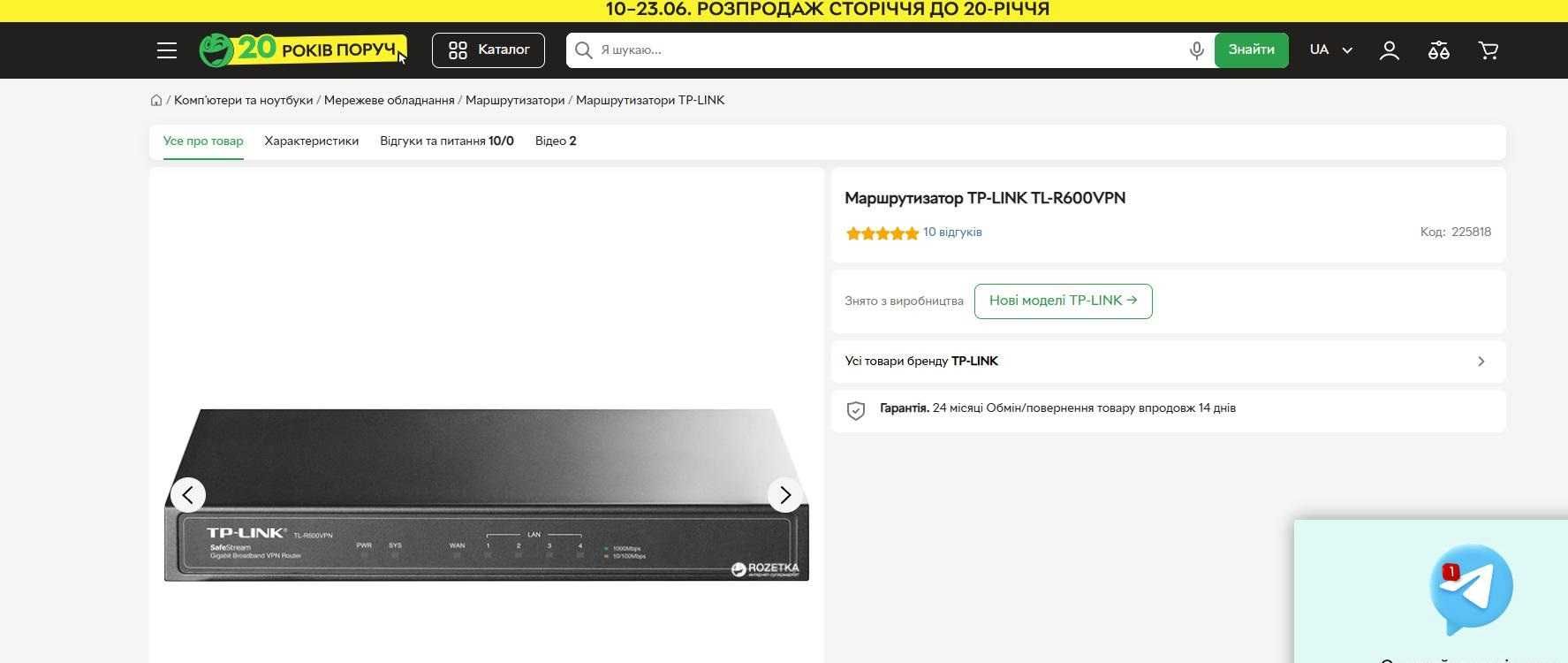1568x663 pixels.
Task: Show next product image arrow
Action: tap(784, 495)
